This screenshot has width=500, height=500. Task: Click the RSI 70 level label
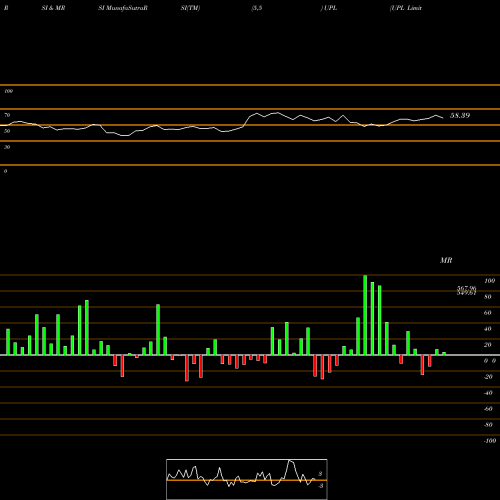point(7,115)
